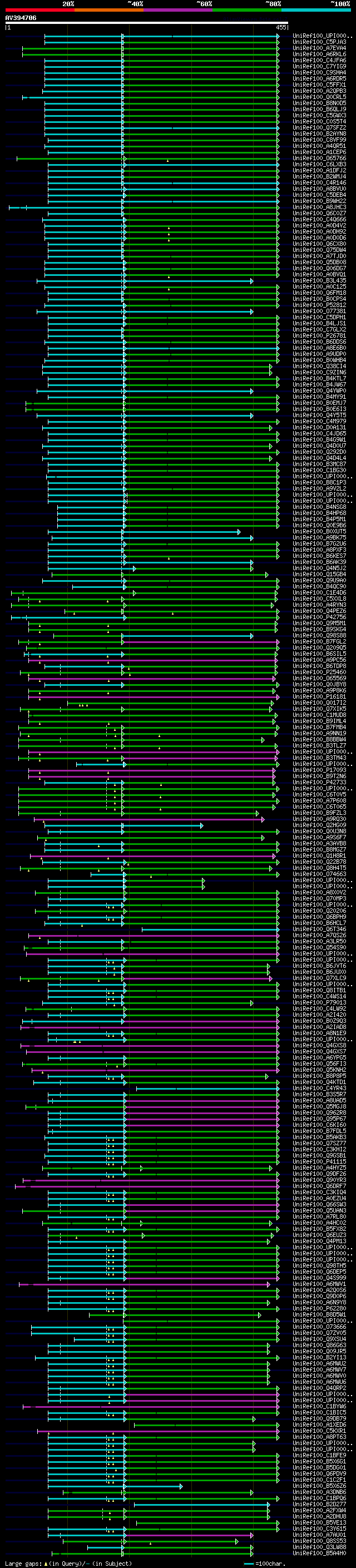356x1568 pixels.
Task: Click label UniRef100_C4JFA6
Action: [x=319, y=60]
